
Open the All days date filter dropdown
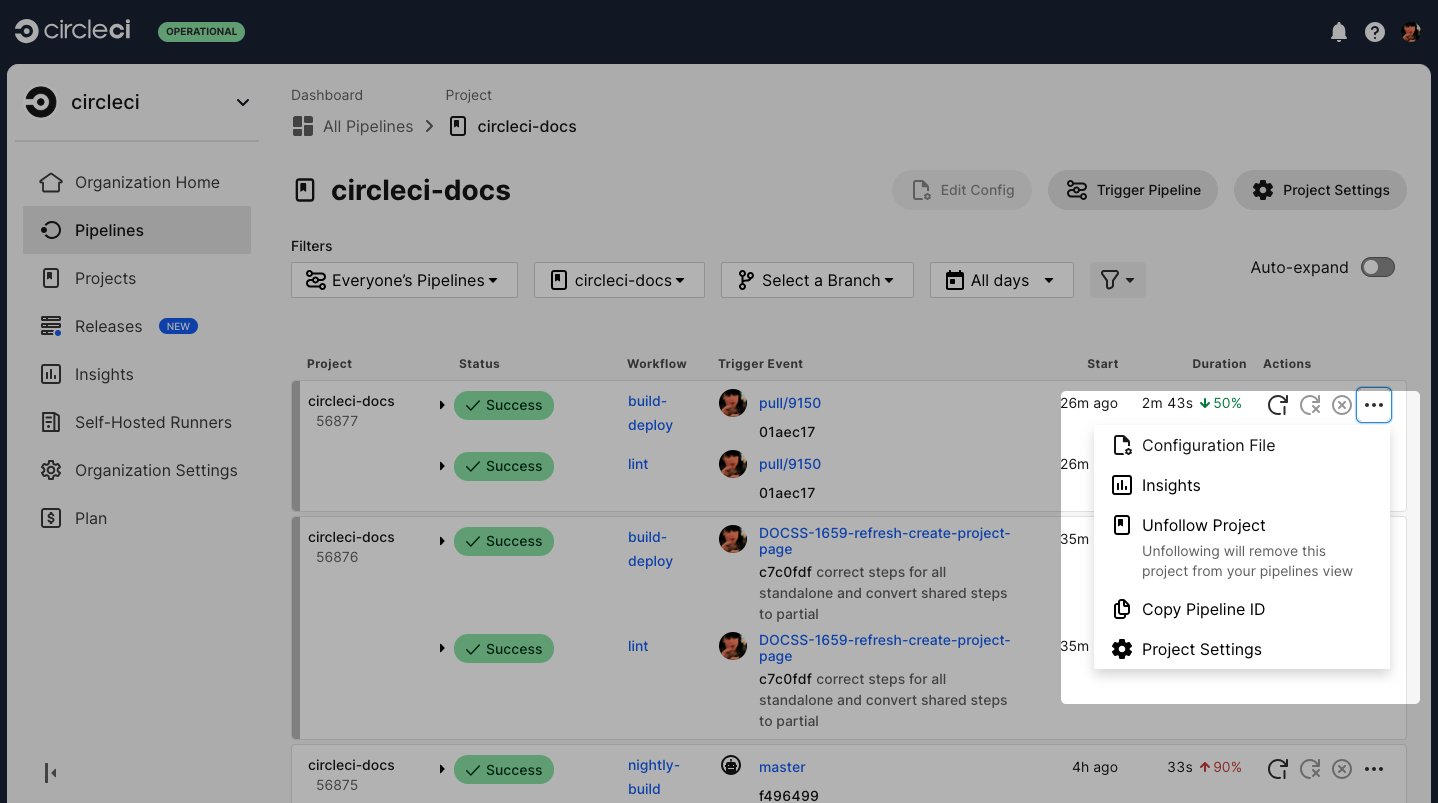[1001, 280]
